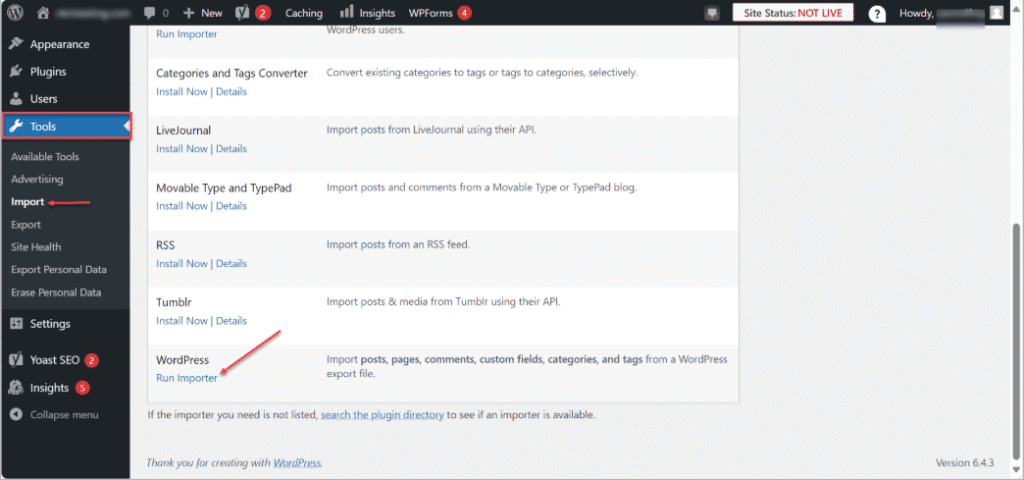The height and width of the screenshot is (480, 1024).
Task: Click the home site icon in admin bar
Action: tap(43, 13)
